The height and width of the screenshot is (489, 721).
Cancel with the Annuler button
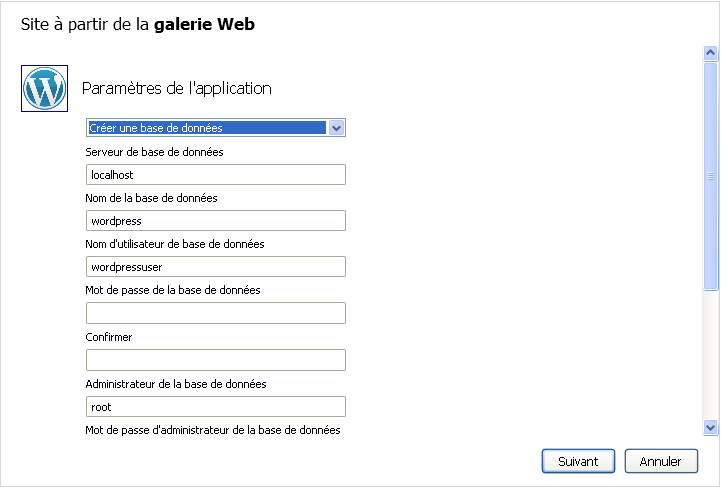click(660, 461)
